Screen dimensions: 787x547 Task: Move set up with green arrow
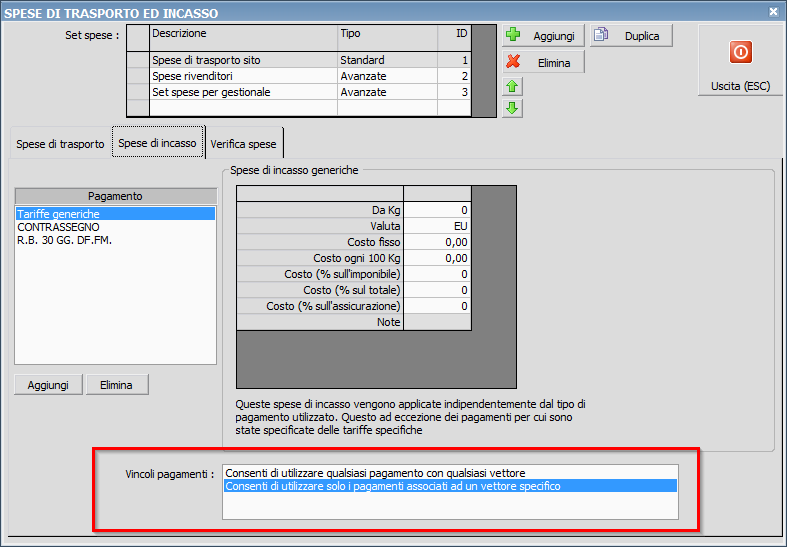tap(512, 86)
